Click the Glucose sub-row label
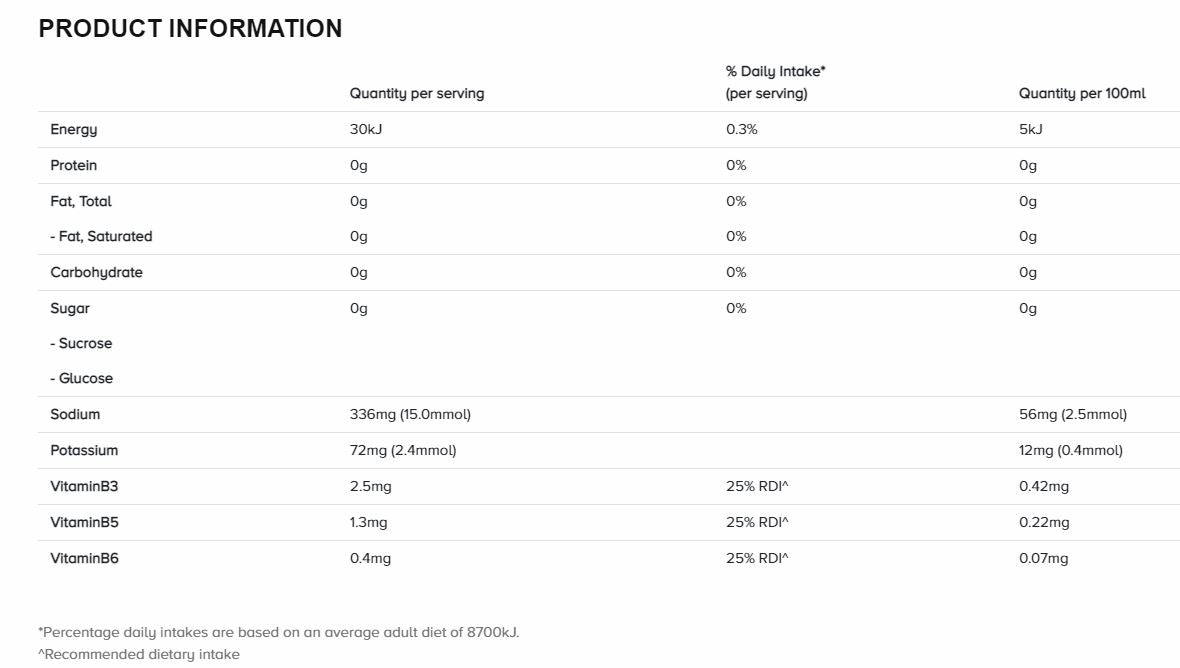1180x668 pixels. (81, 379)
